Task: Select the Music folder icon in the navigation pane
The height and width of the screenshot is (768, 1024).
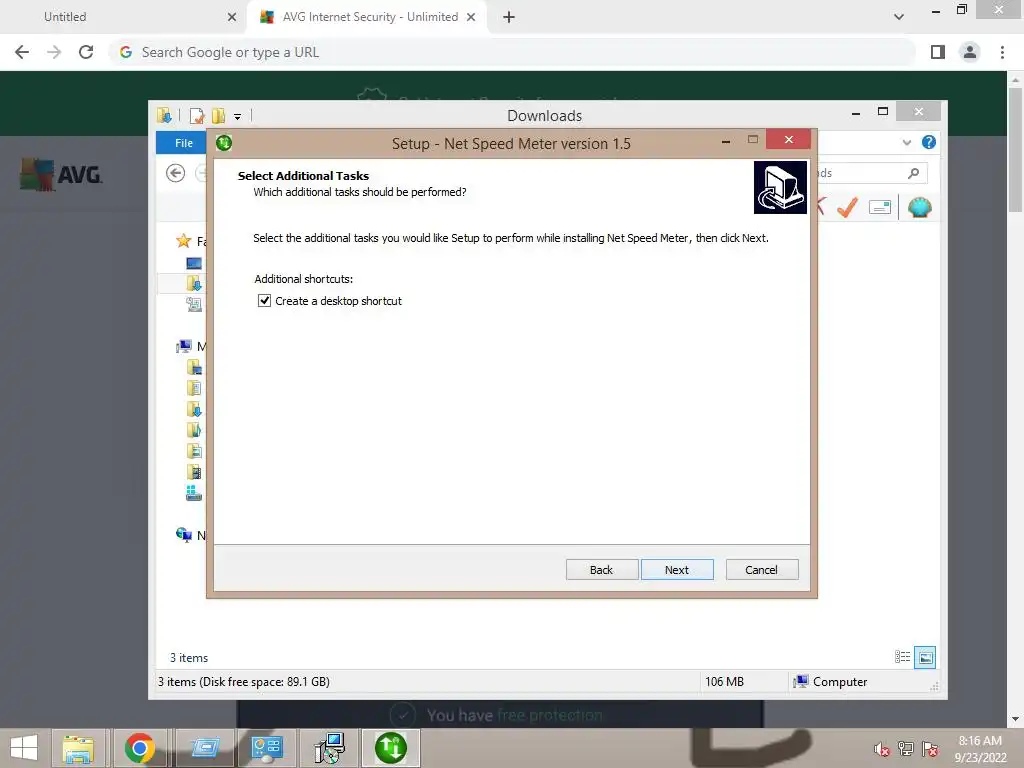Action: click(x=194, y=430)
